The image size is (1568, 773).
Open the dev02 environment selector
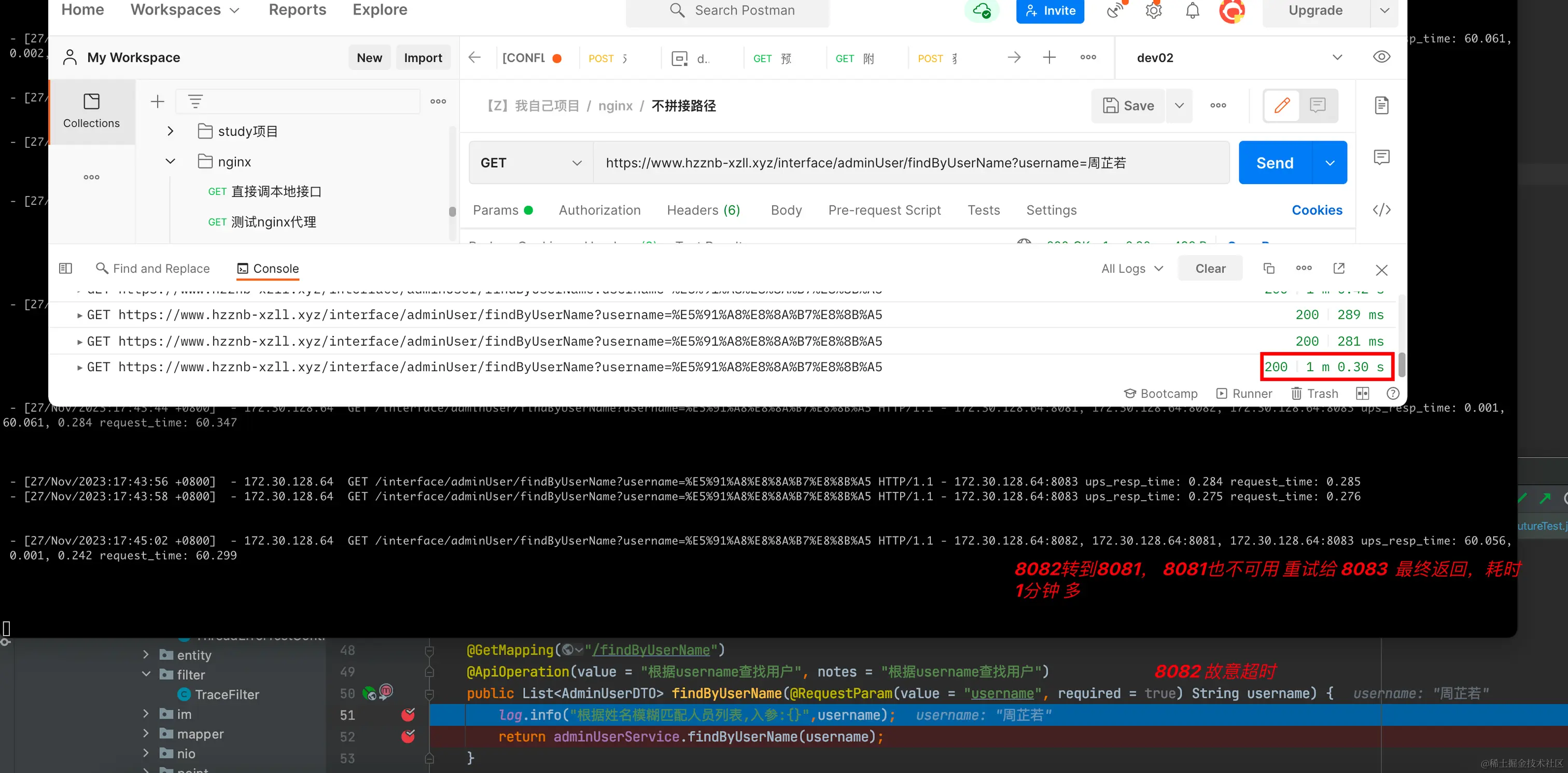point(1239,58)
